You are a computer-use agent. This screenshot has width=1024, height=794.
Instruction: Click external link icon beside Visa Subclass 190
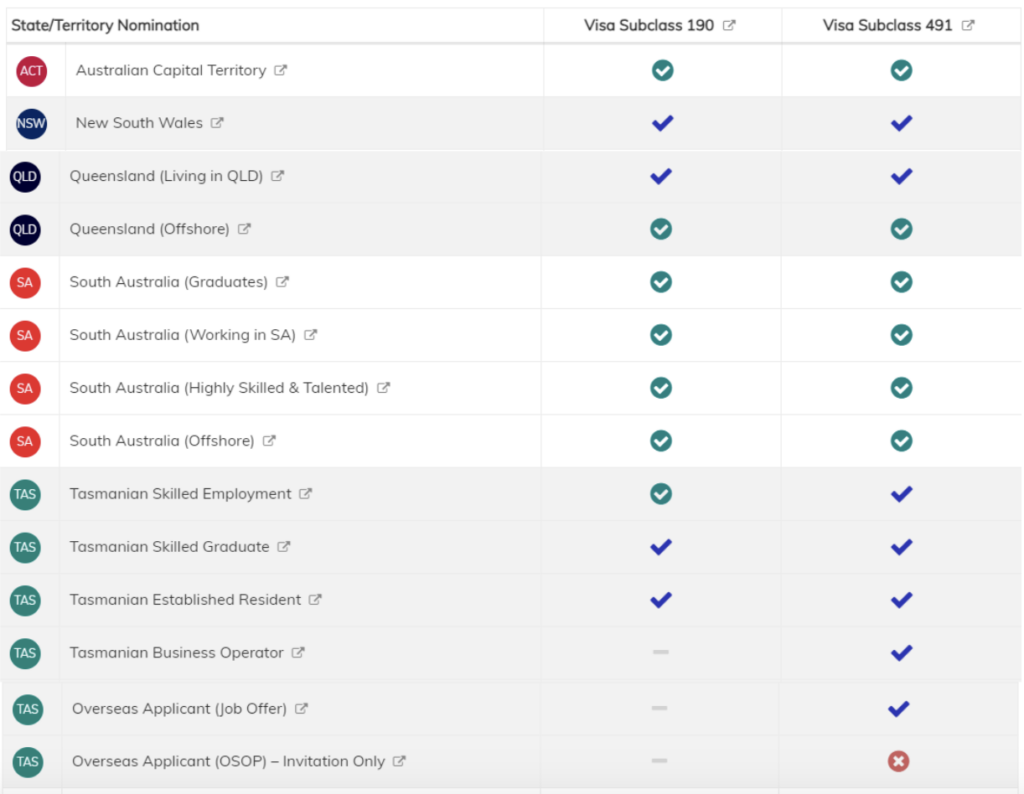pyautogui.click(x=729, y=26)
